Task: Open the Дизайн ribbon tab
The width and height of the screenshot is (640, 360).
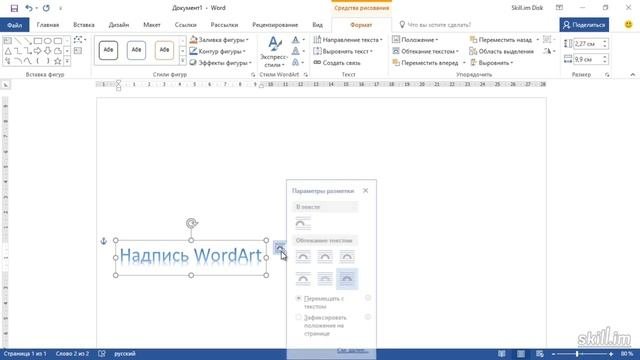Action: [119, 25]
